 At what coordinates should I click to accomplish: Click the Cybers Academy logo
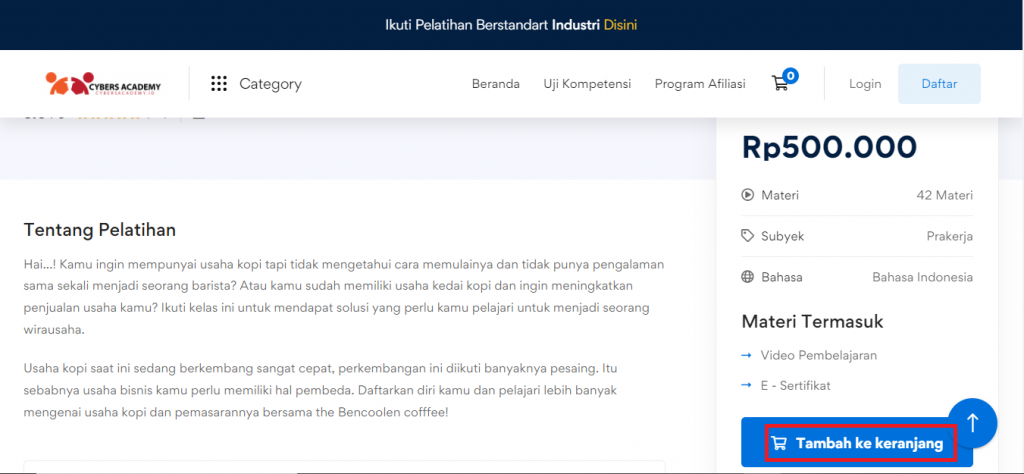(x=102, y=84)
